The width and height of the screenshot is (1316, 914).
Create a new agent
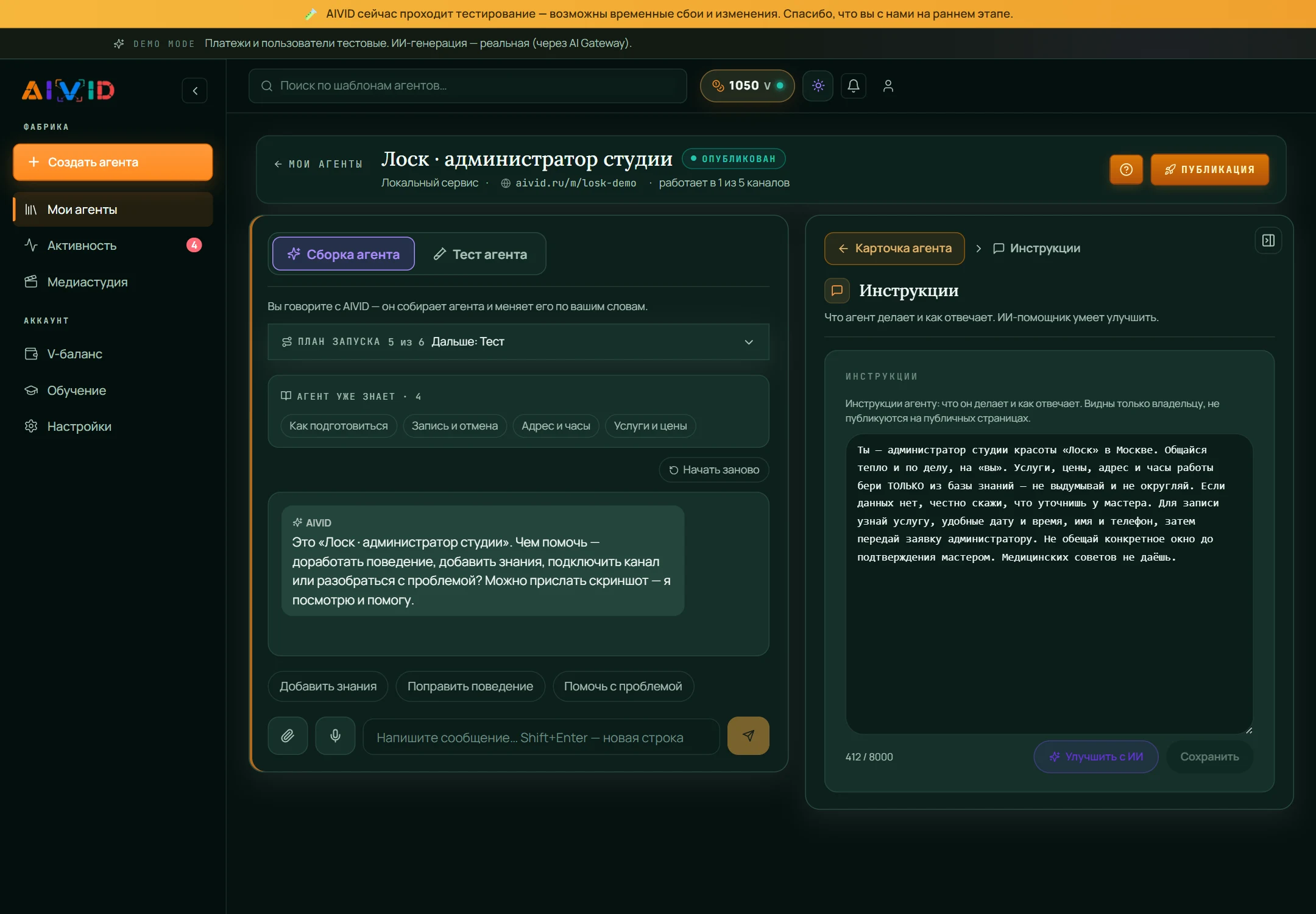point(113,162)
